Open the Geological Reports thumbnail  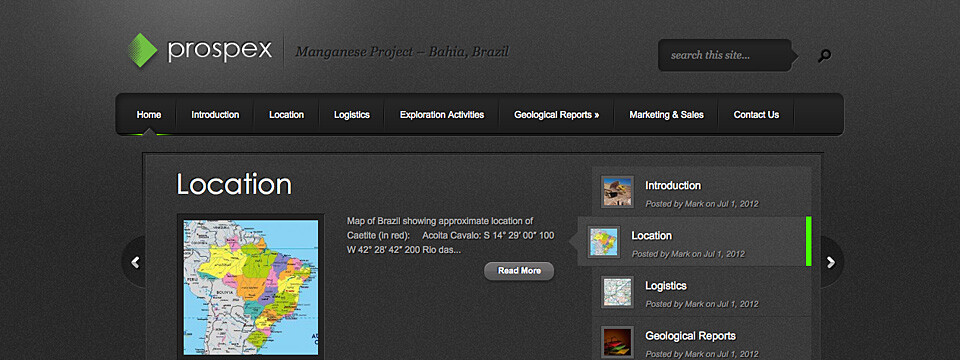(x=617, y=342)
